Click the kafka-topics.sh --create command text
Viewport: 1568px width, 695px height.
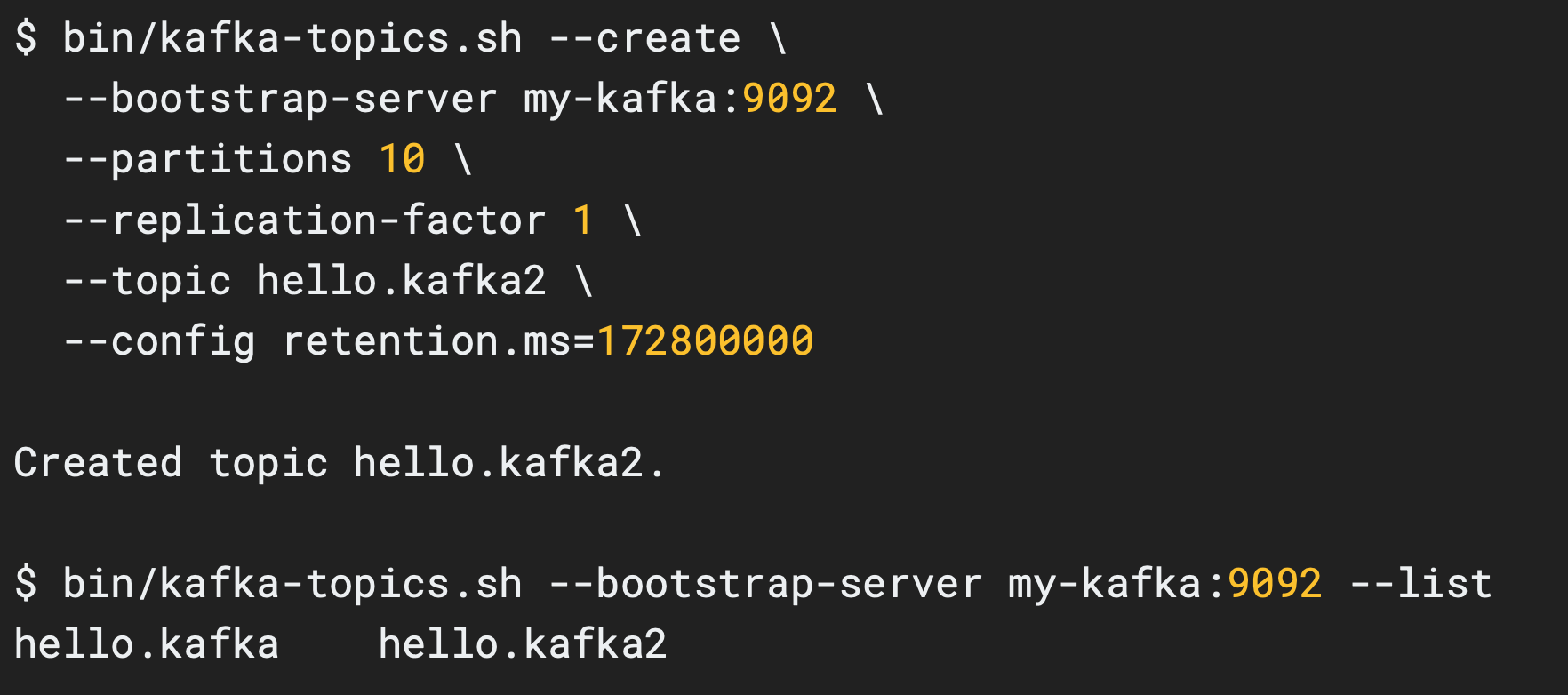click(402, 39)
